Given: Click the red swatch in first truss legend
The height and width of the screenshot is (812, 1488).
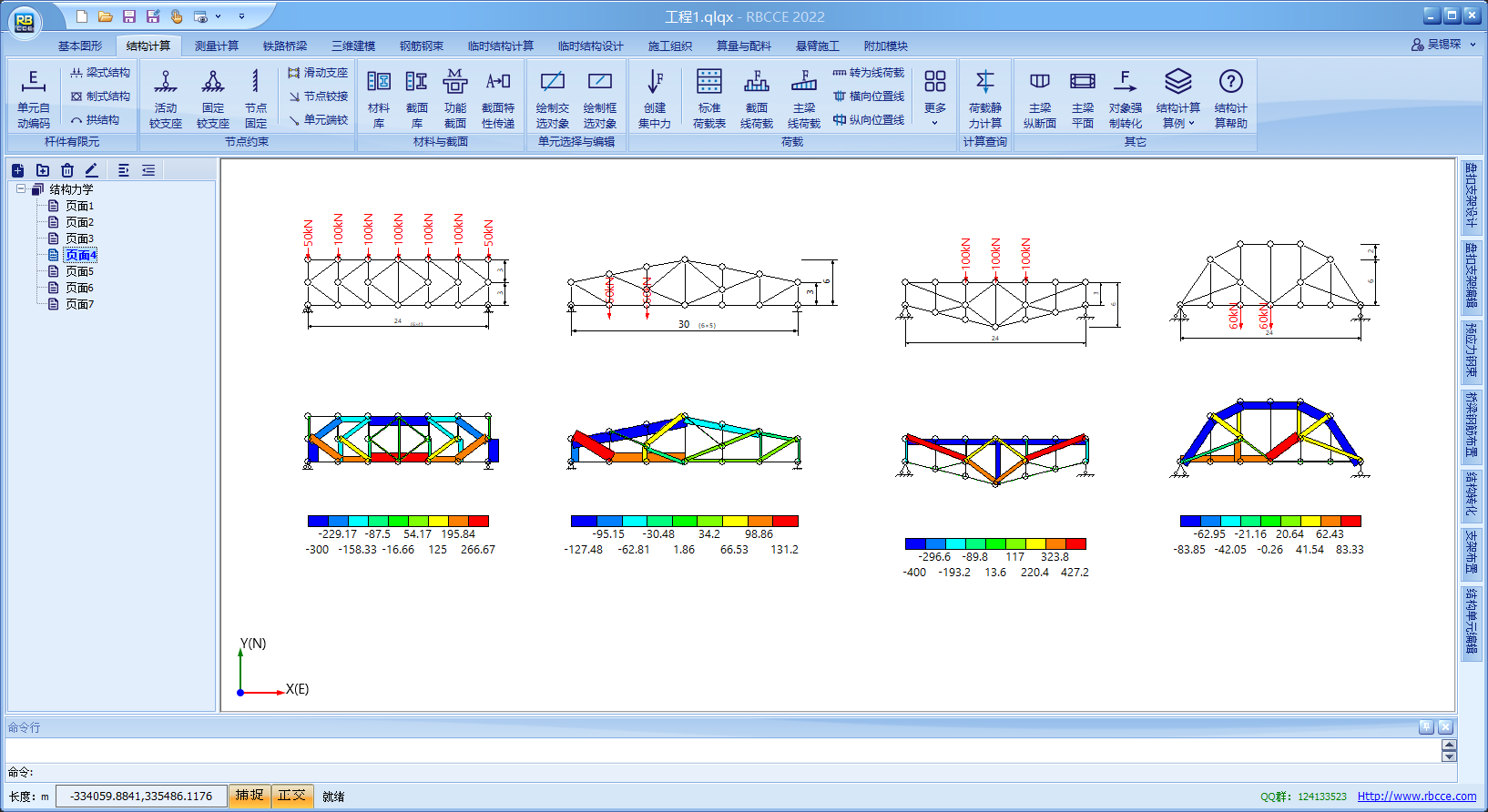Looking at the screenshot, I should 478,521.
